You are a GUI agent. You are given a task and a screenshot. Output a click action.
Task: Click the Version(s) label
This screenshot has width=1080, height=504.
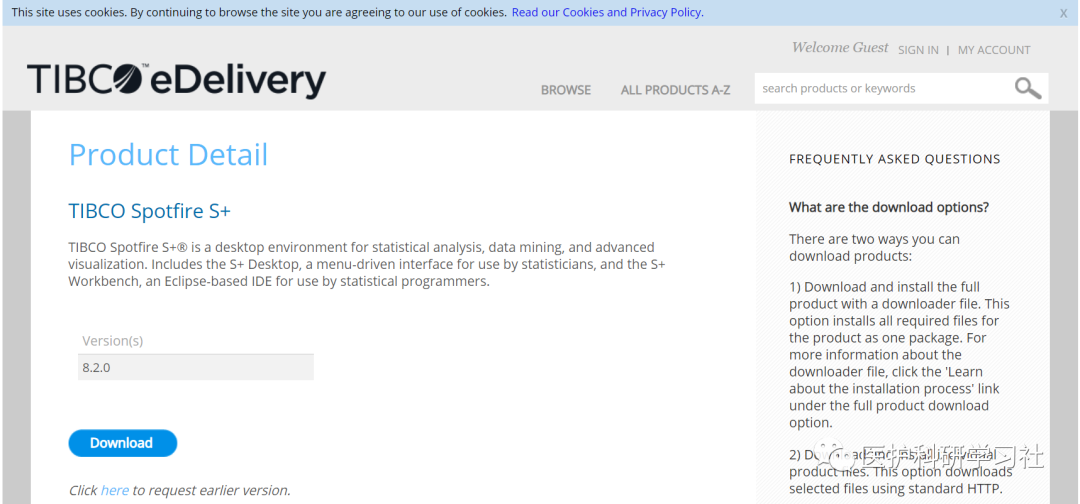point(113,341)
